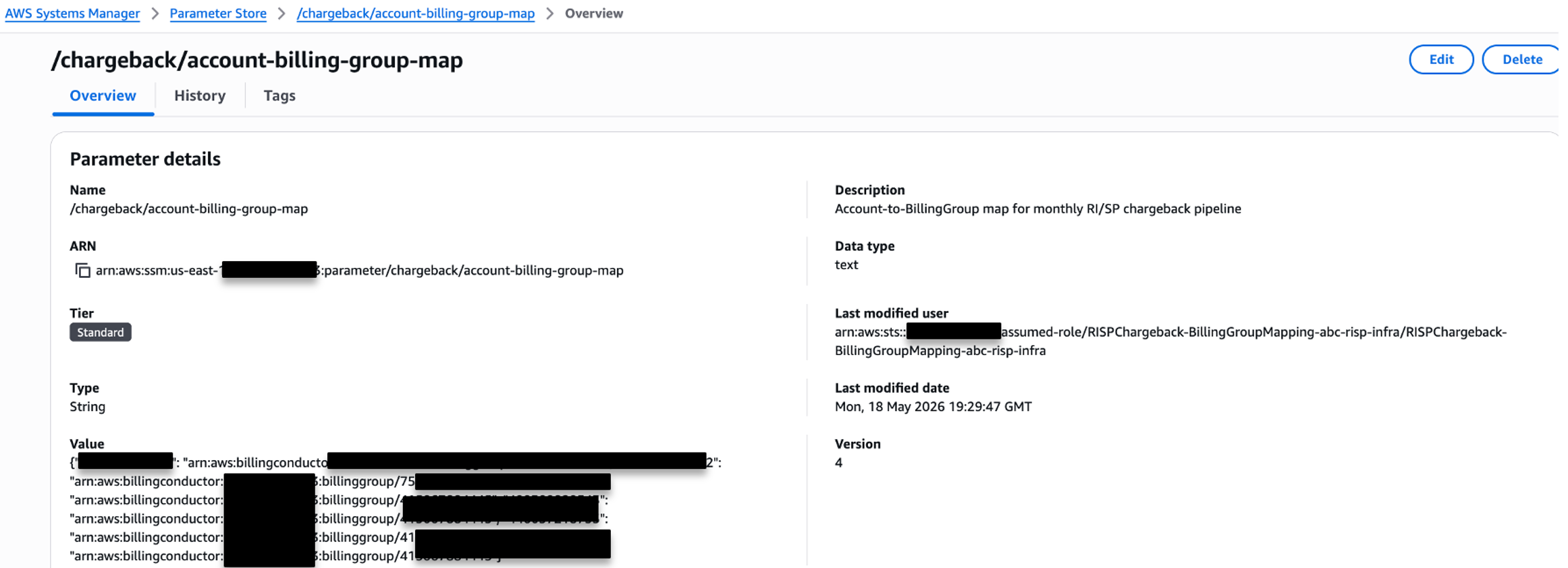Click the first line of the Value JSON
The image size is (1568, 568).
396,463
